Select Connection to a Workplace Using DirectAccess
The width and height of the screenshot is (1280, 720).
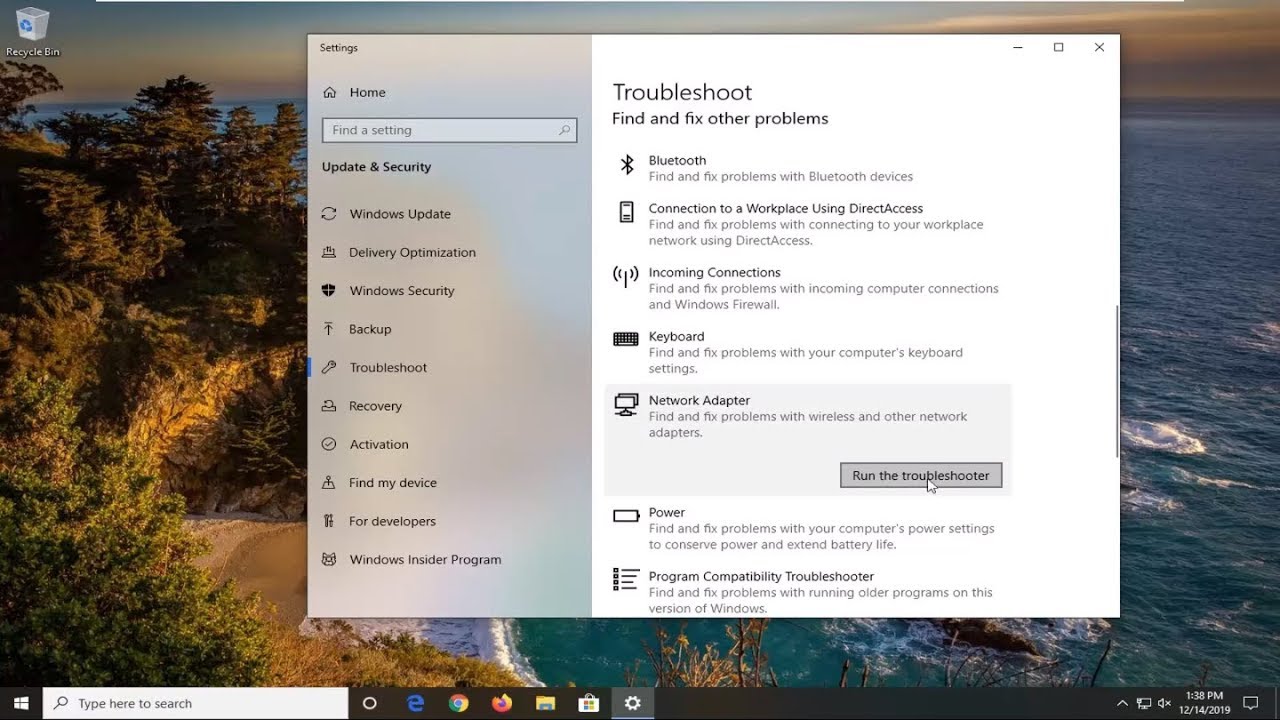(x=808, y=224)
